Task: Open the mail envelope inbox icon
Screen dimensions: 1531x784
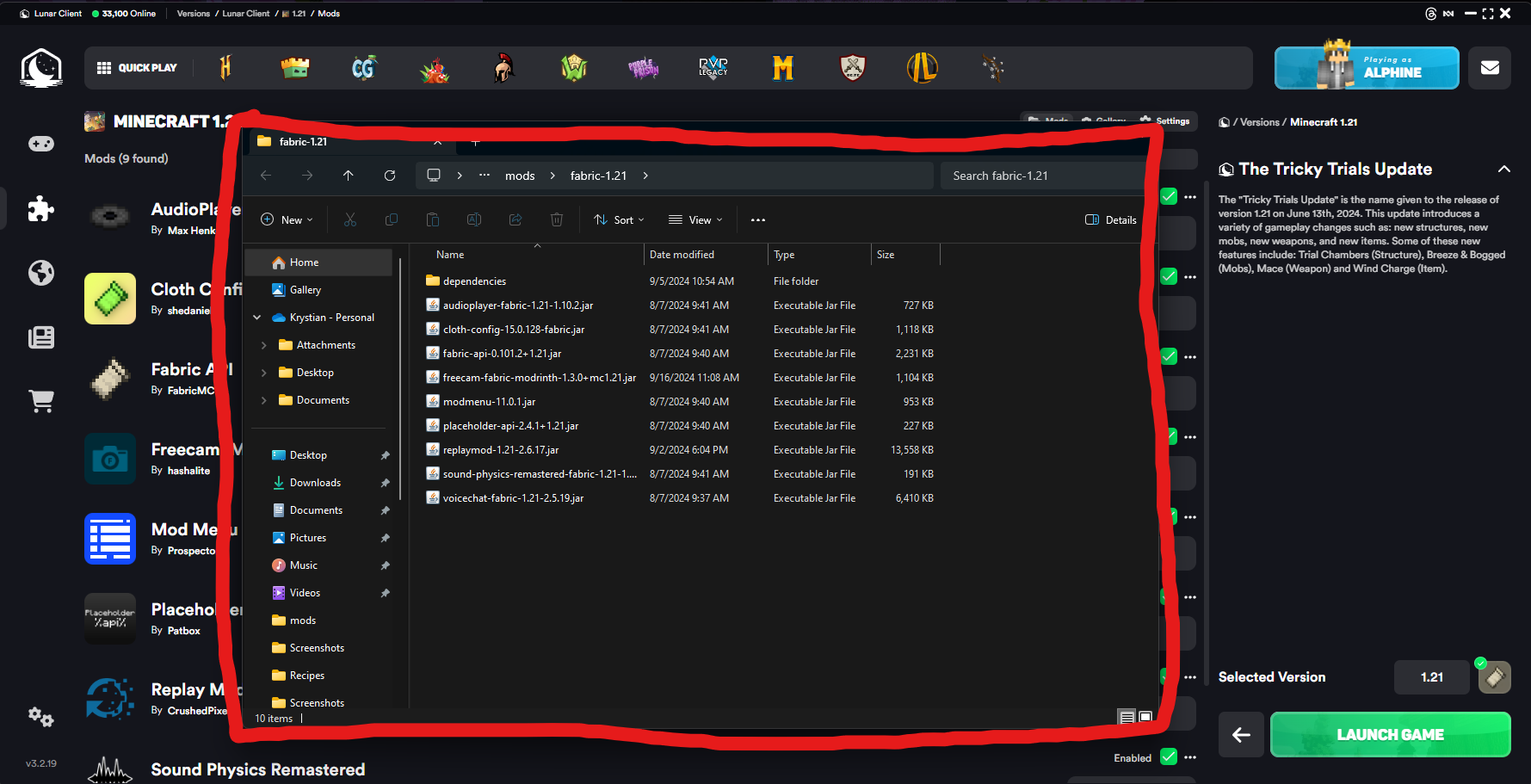Action: [x=1490, y=68]
